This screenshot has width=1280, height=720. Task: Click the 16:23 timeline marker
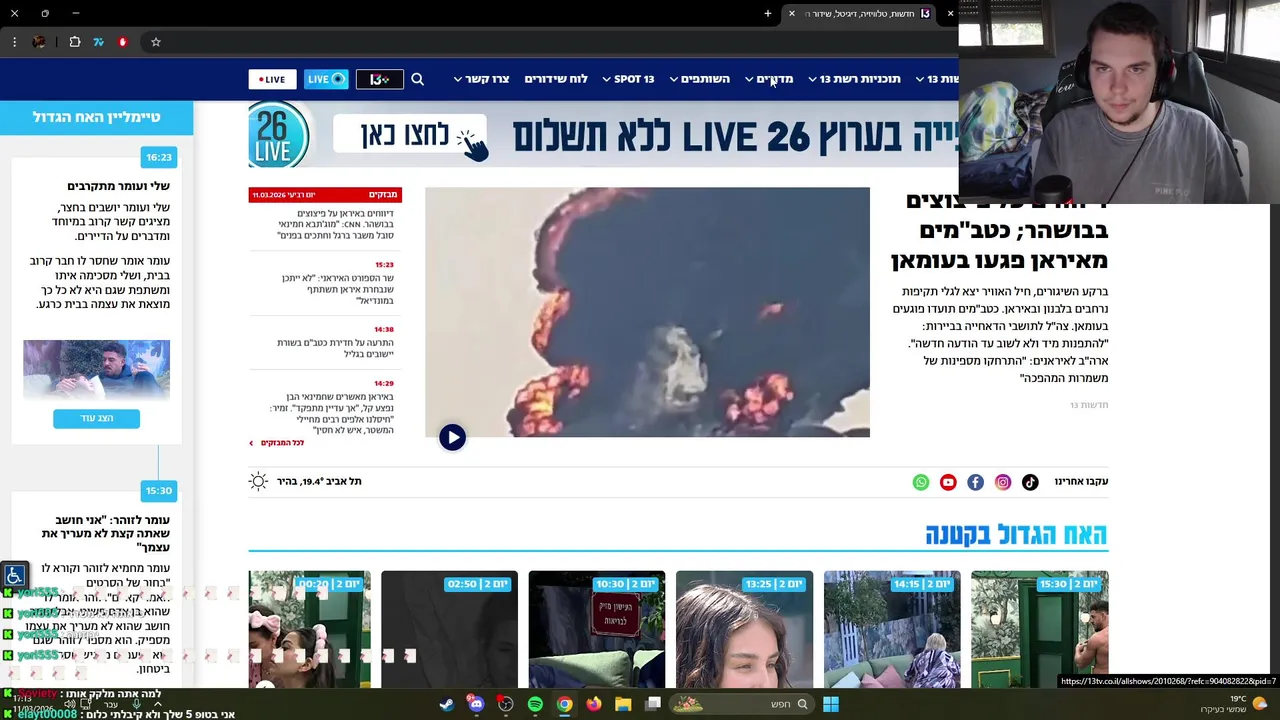click(x=159, y=157)
